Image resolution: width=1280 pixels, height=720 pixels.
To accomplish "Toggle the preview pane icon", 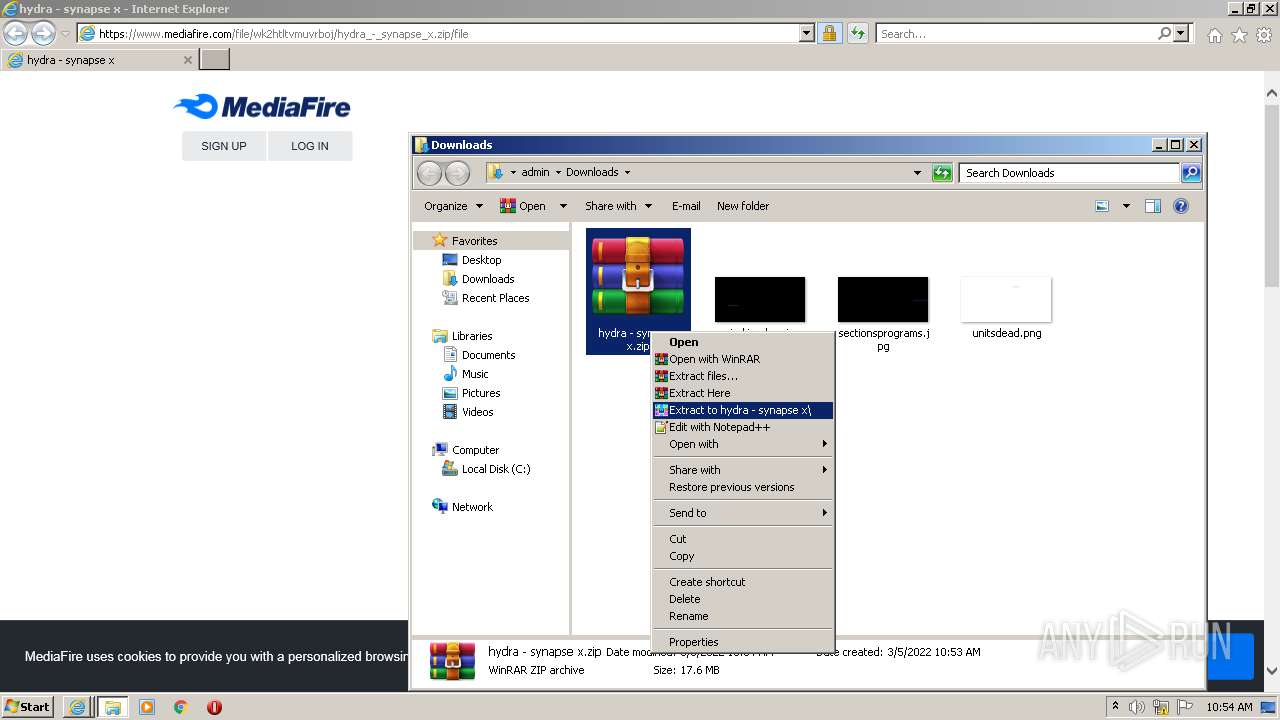I will pyautogui.click(x=1152, y=206).
